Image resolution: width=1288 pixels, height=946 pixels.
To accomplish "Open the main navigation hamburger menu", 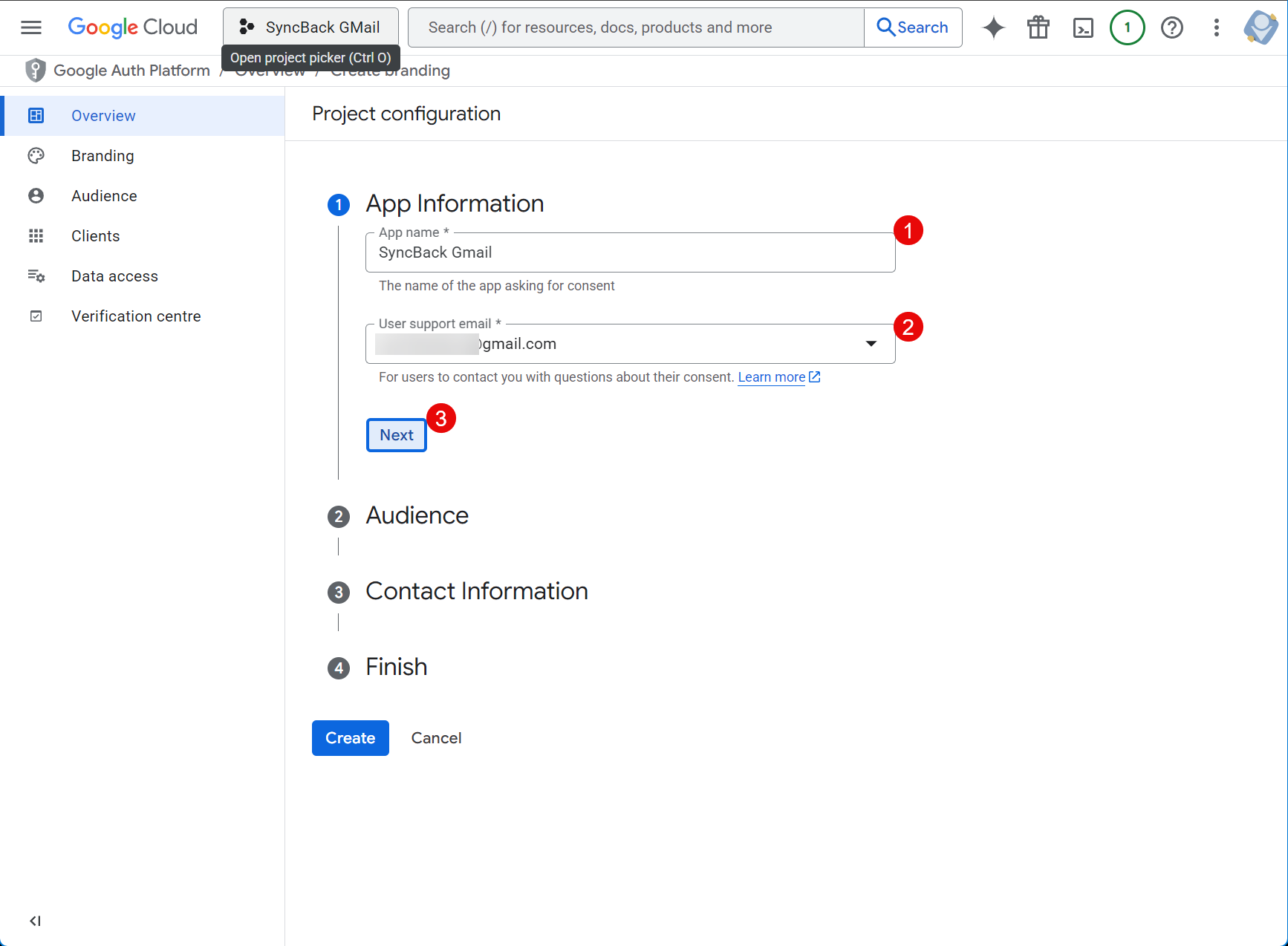I will pos(31,27).
